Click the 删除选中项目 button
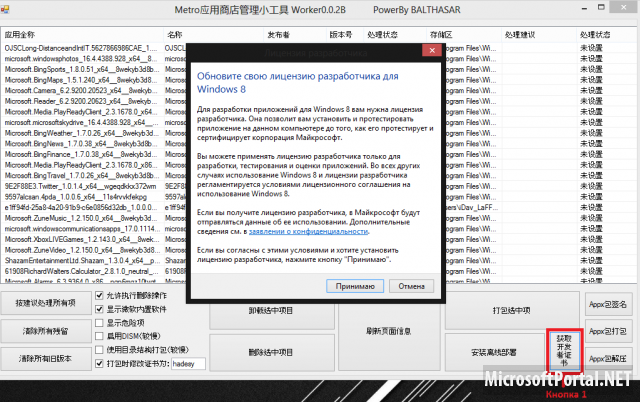The image size is (640, 402). tap(272, 353)
